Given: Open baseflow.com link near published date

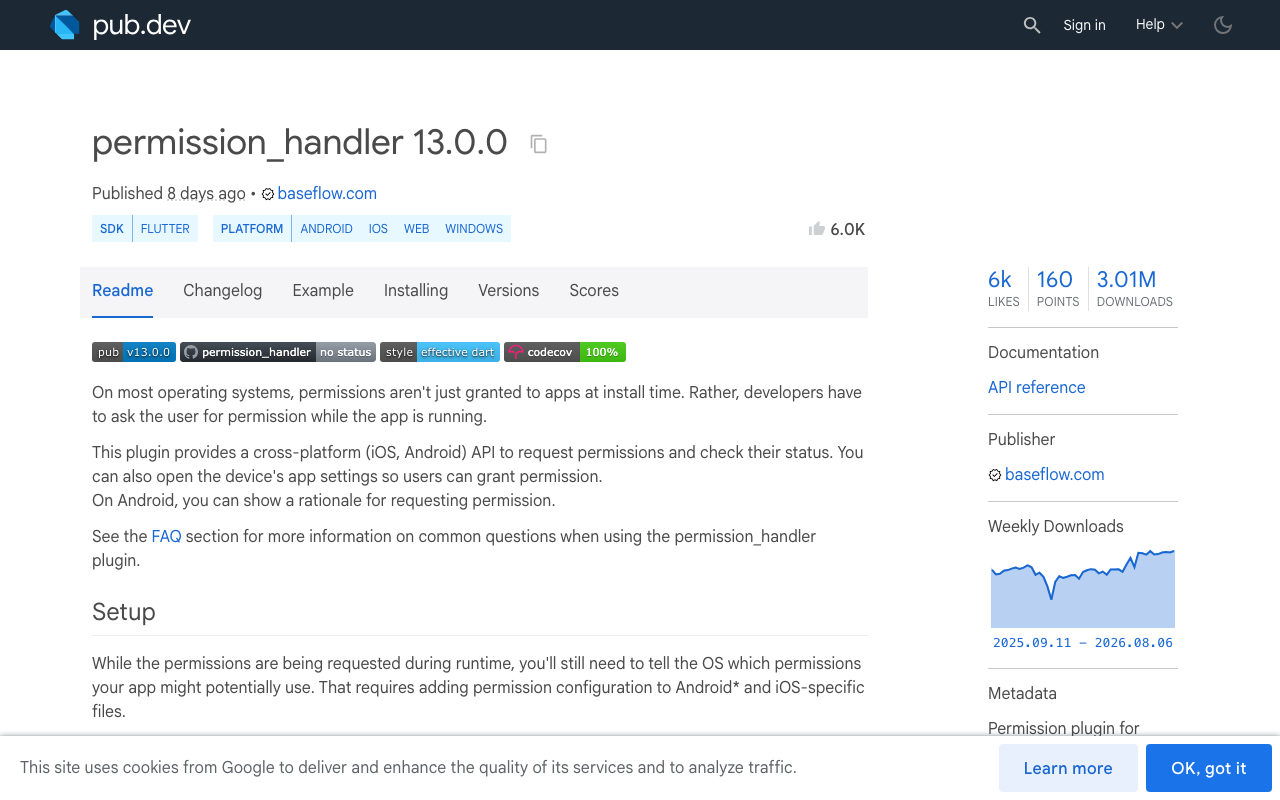Looking at the screenshot, I should point(327,194).
